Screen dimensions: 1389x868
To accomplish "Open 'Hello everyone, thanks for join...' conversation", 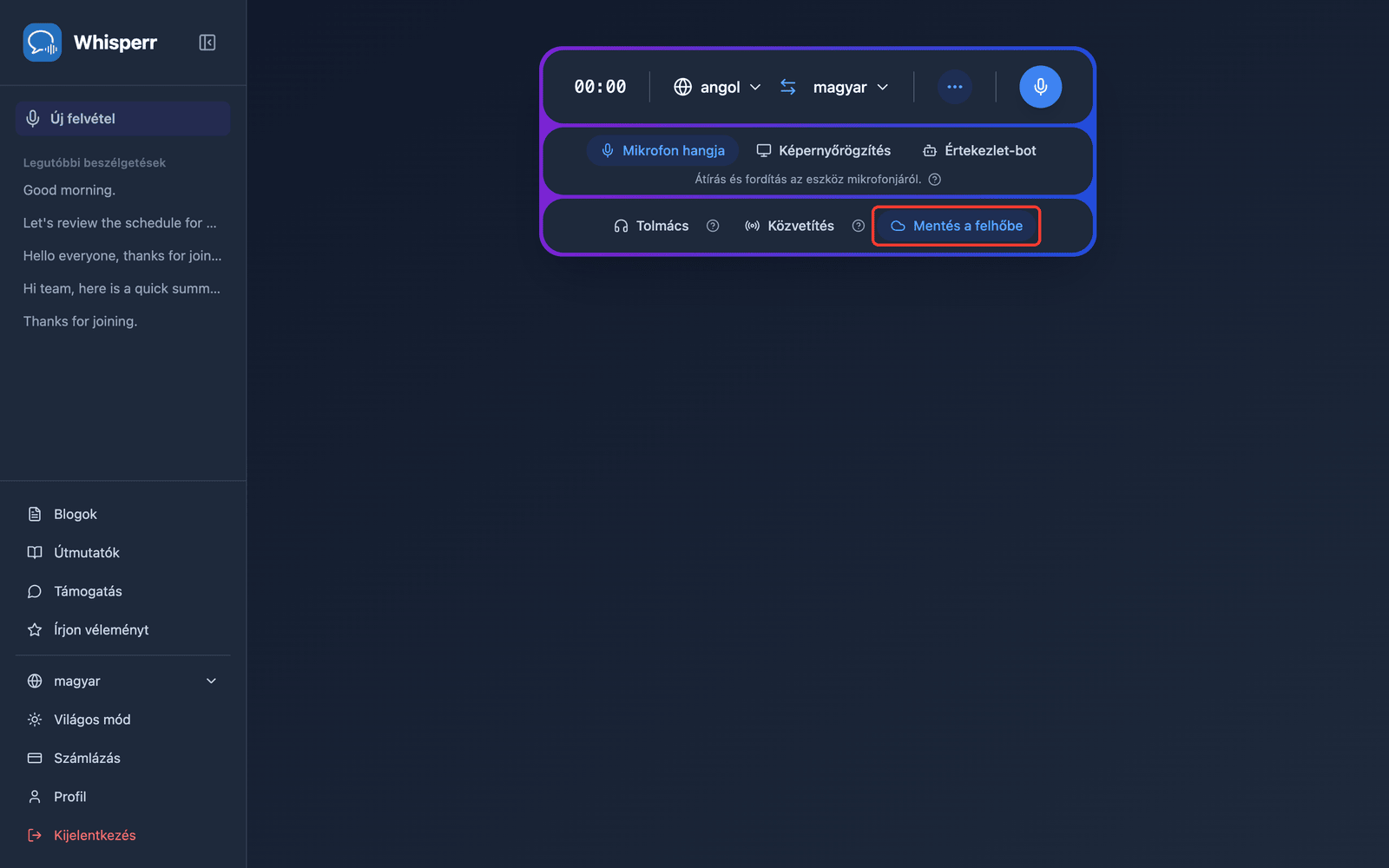I will coord(122,255).
